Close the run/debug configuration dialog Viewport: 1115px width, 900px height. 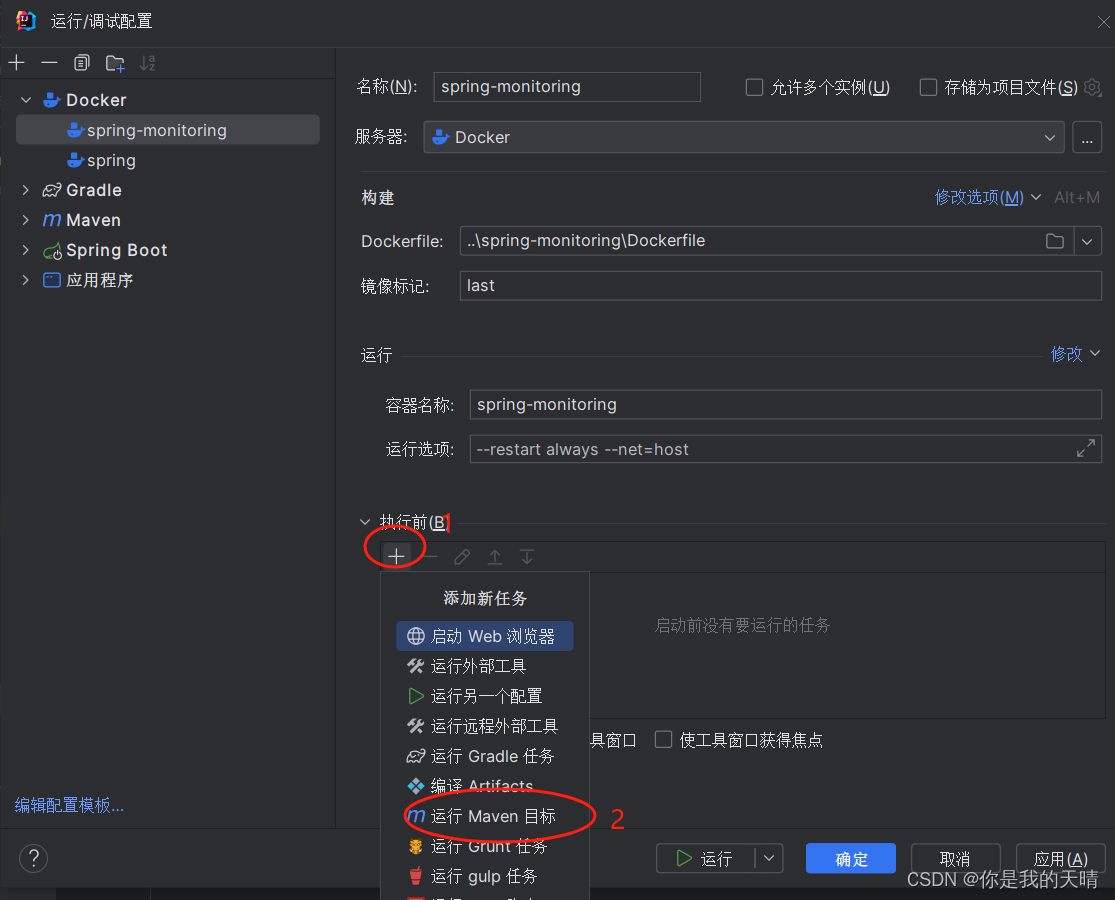click(x=1103, y=22)
